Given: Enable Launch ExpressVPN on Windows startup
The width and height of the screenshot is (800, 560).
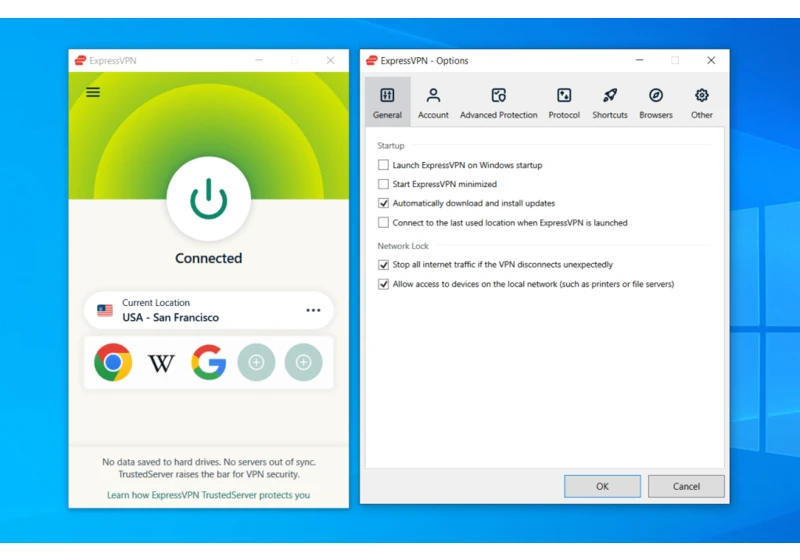Looking at the screenshot, I should click(x=383, y=165).
